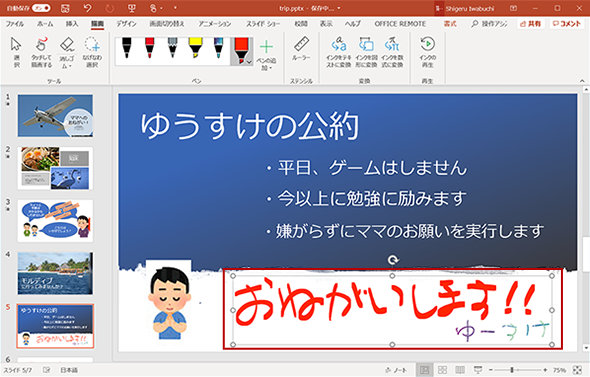Toggle the AutoSave switch
Viewport: 590px width, 377px height.
[41, 8]
